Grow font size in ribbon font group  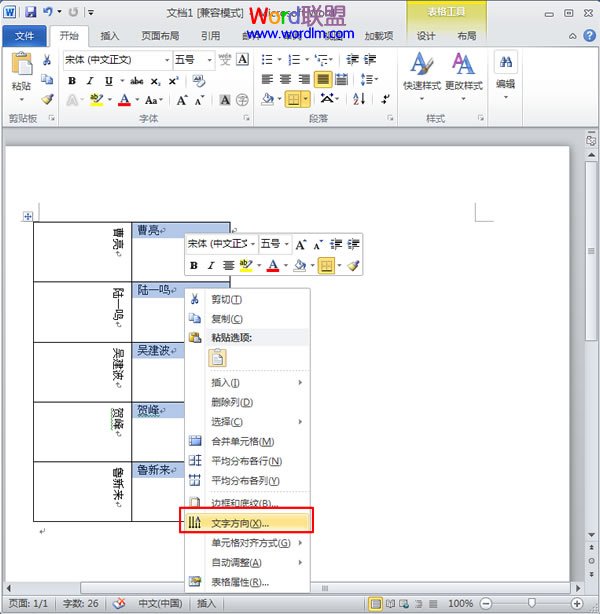(x=182, y=100)
